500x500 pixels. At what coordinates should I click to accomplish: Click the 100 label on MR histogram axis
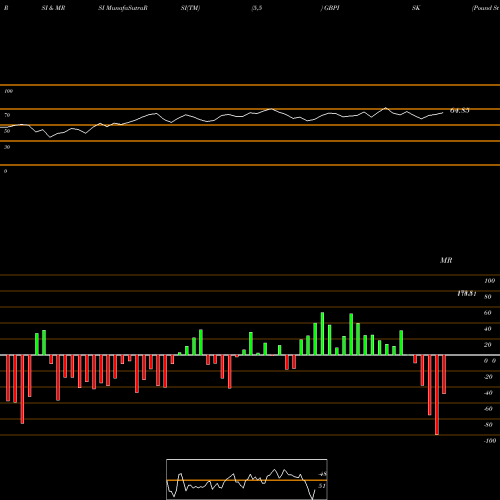(x=489, y=281)
